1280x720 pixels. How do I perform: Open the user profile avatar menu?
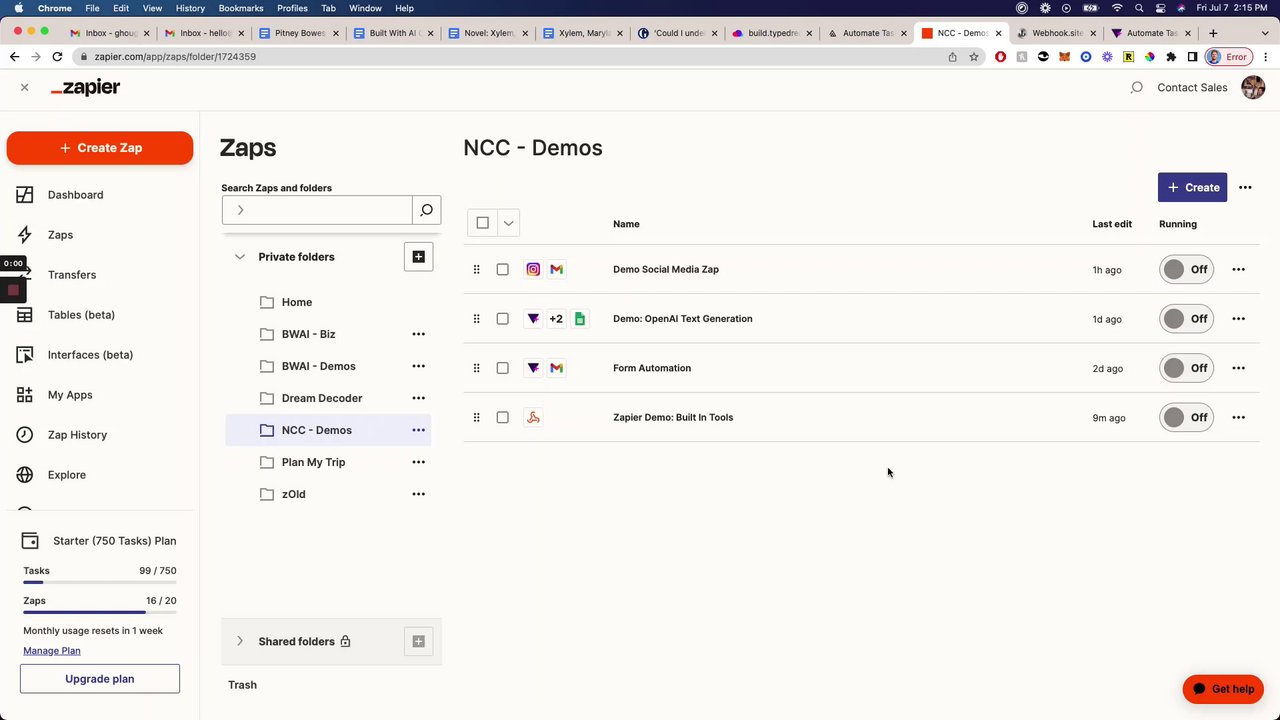pyautogui.click(x=1253, y=88)
